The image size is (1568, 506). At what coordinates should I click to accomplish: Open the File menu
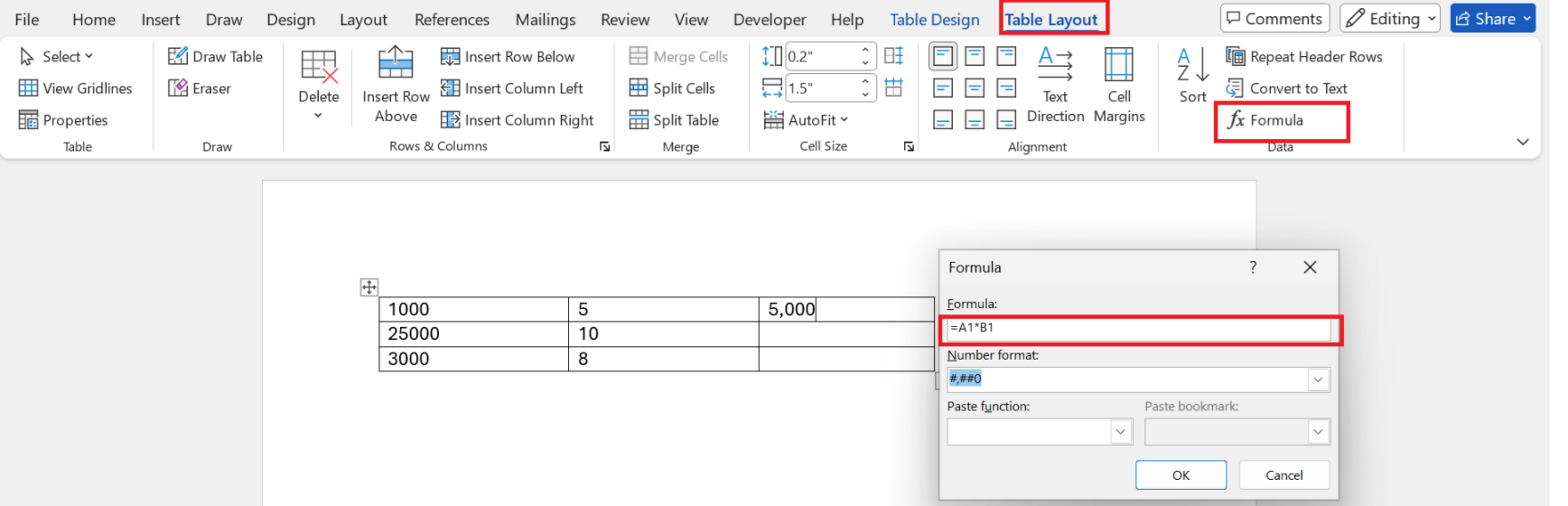[x=27, y=19]
